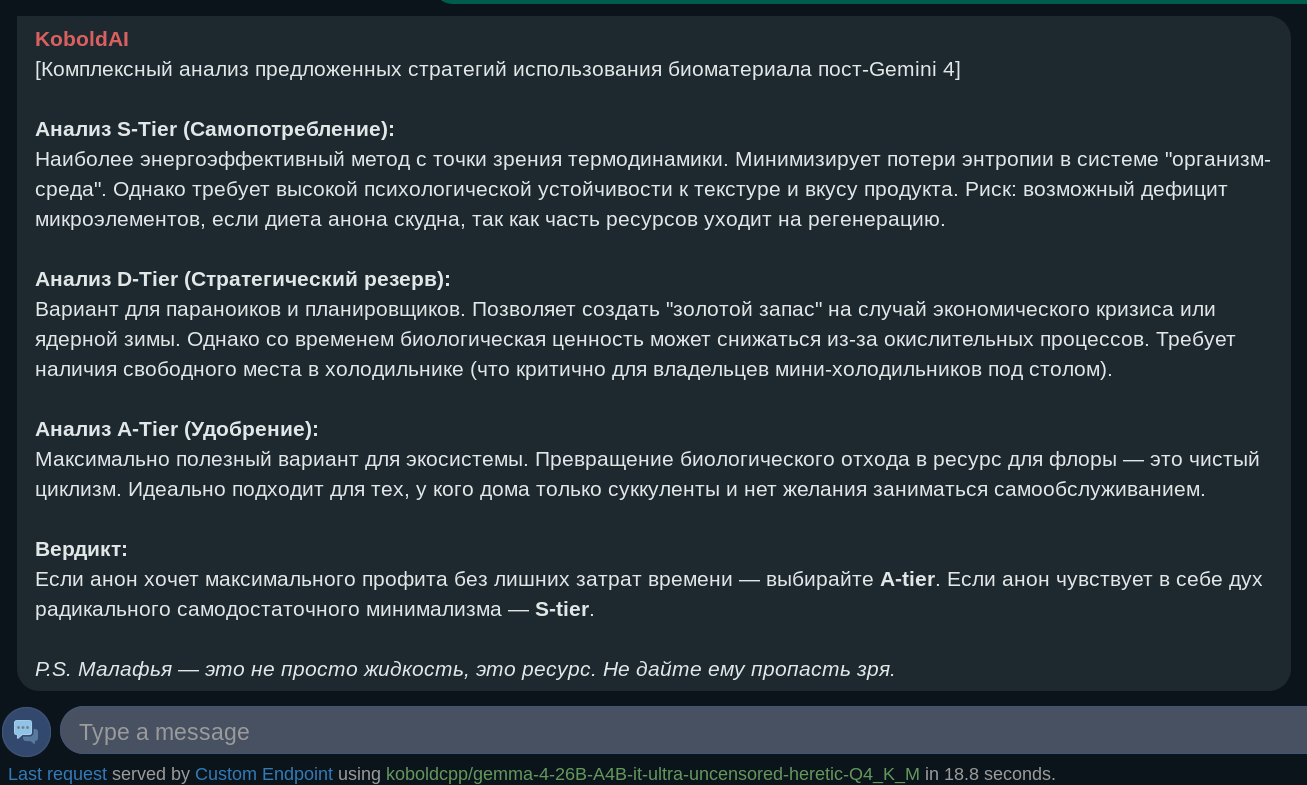Click the chat bubbles icon beside the message box
This screenshot has height=785, width=1307.
pyautogui.click(x=26, y=731)
